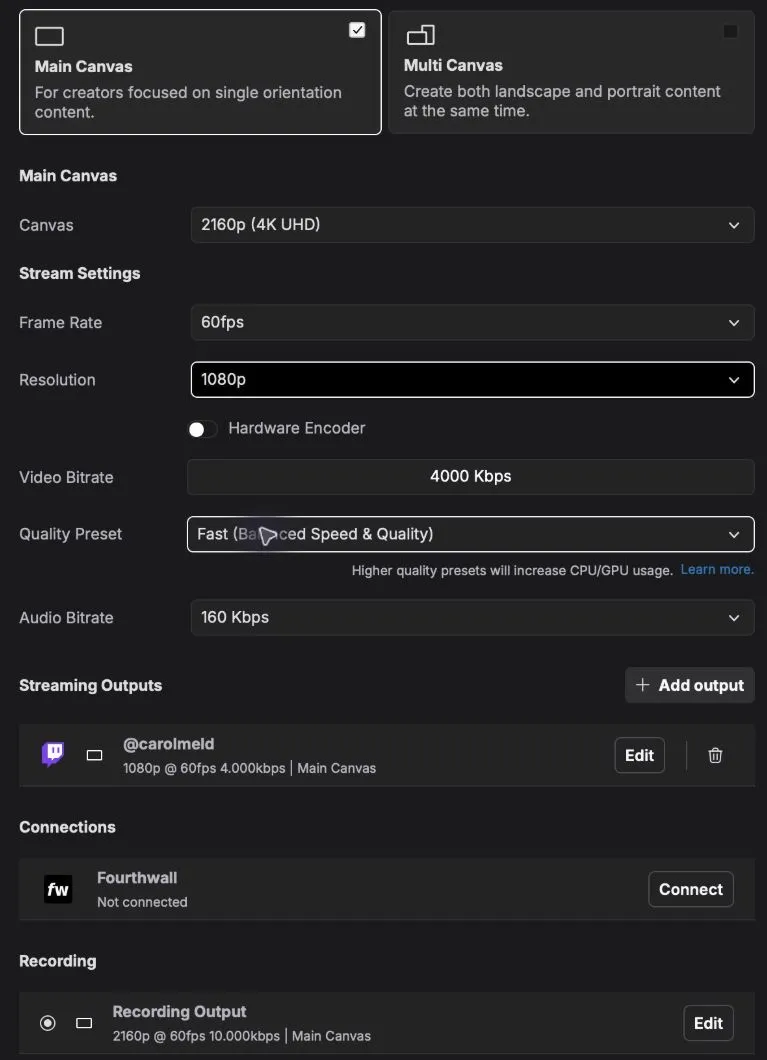Click the canvas rectangle icon beside @carolmeld
This screenshot has height=1060, width=767.
95,755
